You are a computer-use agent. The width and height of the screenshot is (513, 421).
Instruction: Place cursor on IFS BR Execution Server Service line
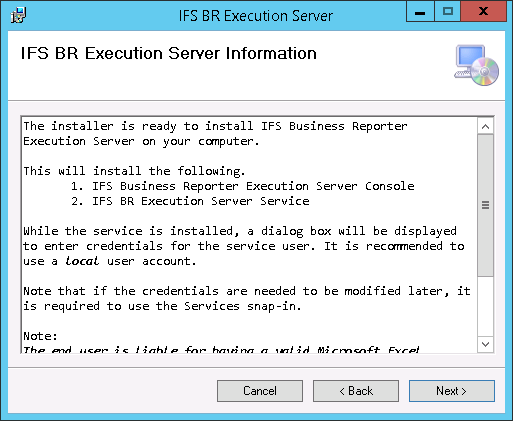pos(190,201)
